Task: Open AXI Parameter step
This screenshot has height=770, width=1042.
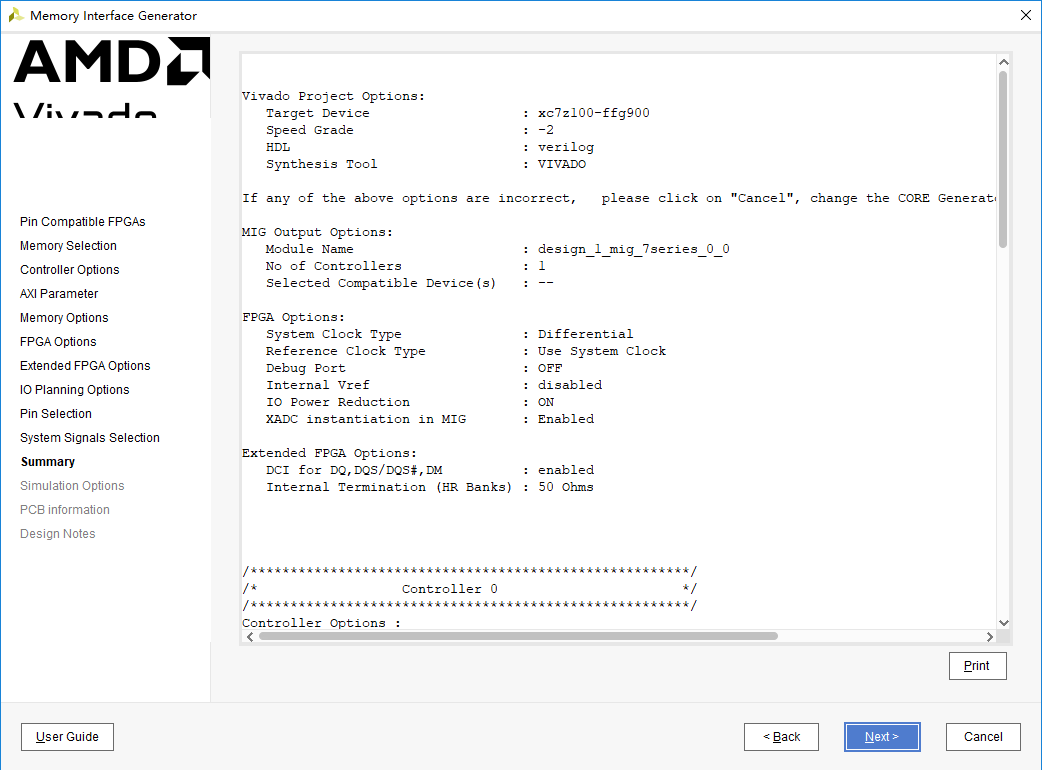Action: click(x=59, y=294)
